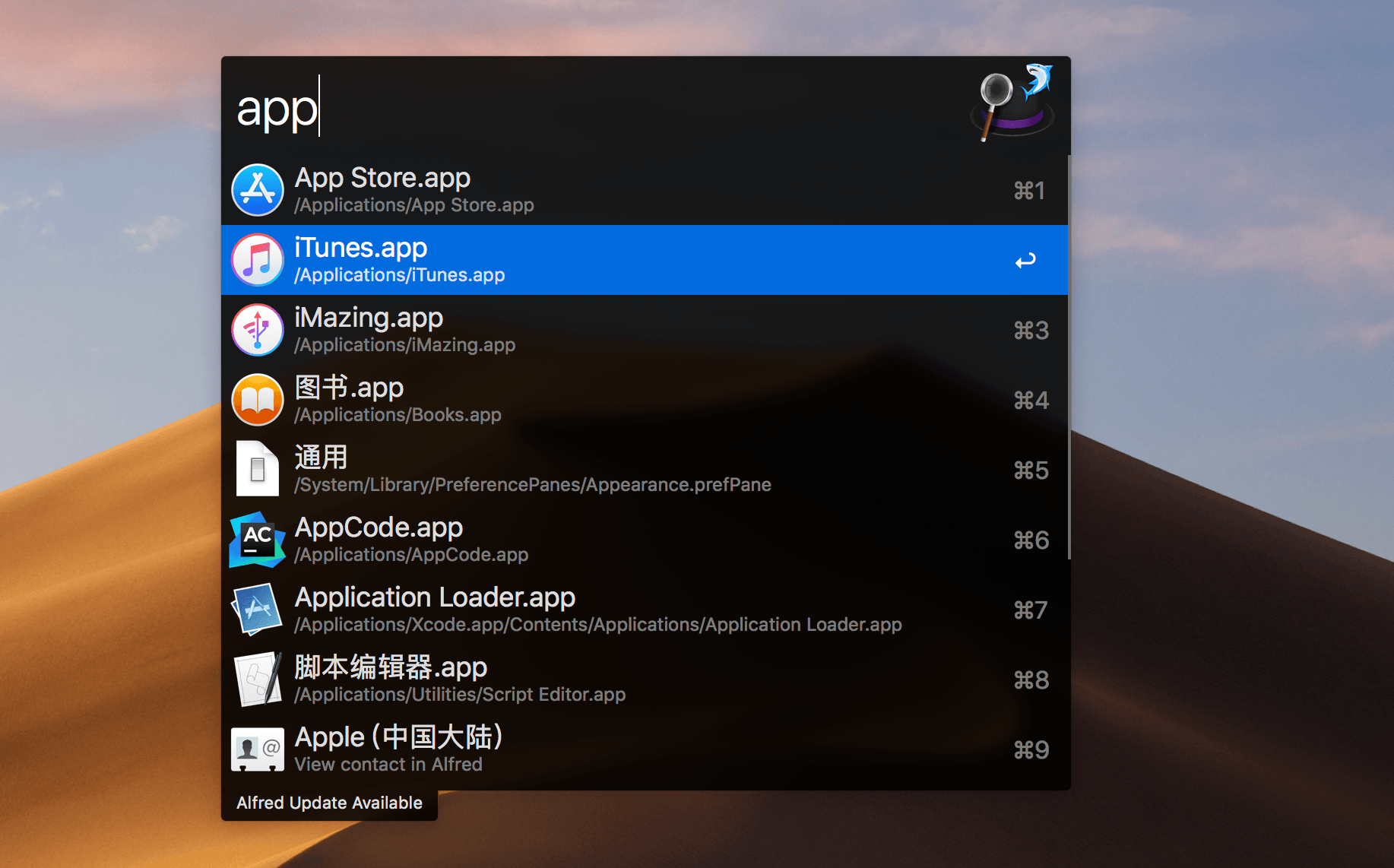
Task: Select the Apple (中国大陆) contact result
Action: click(x=645, y=749)
